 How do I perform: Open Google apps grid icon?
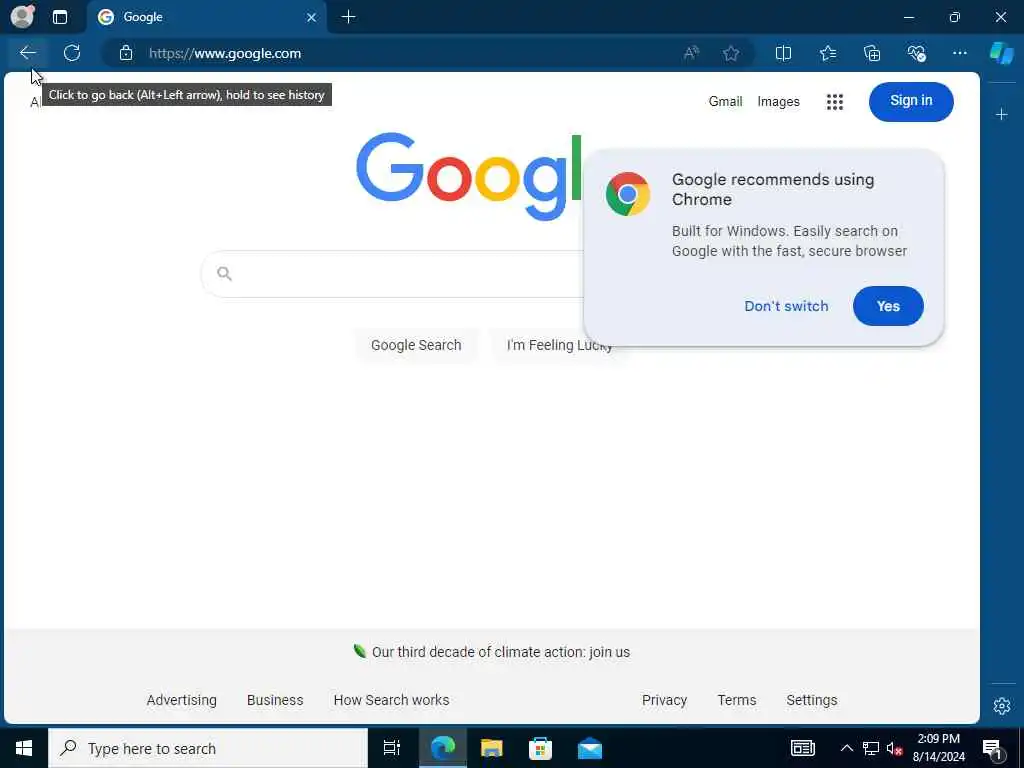835,102
